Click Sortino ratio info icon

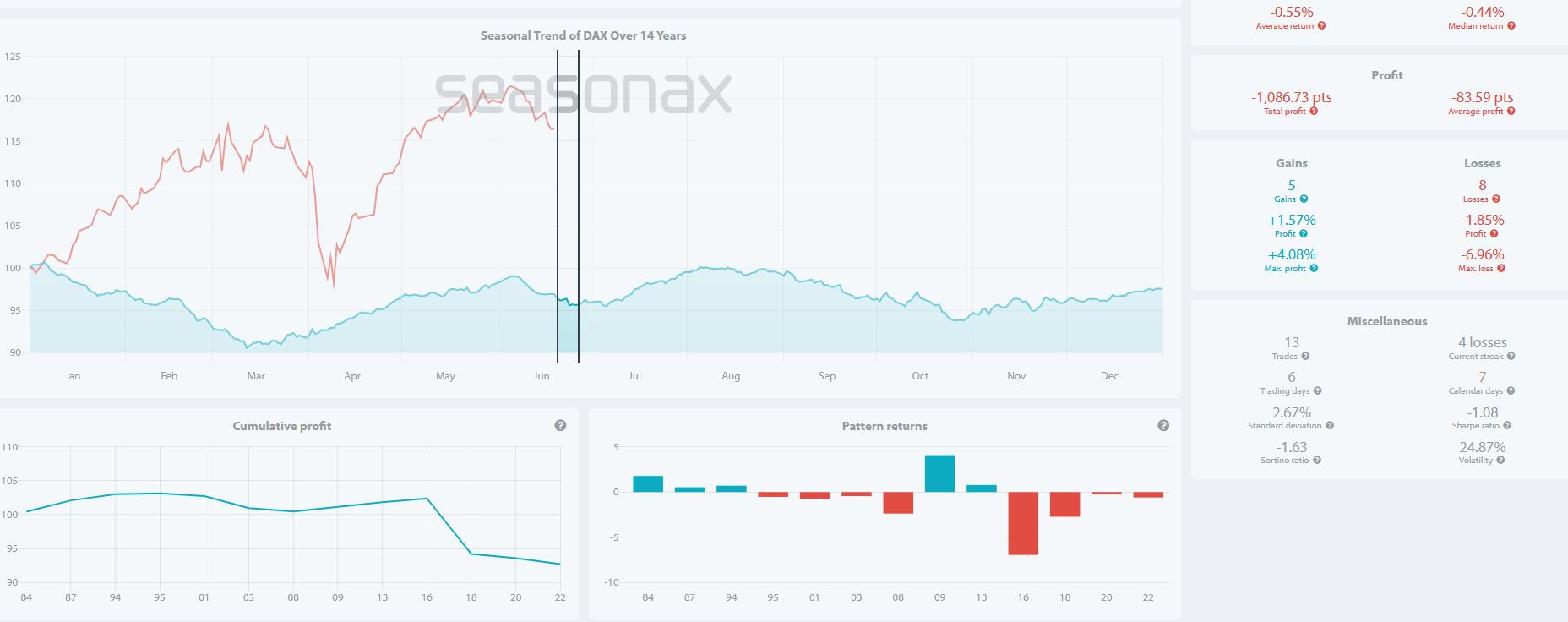point(1317,461)
